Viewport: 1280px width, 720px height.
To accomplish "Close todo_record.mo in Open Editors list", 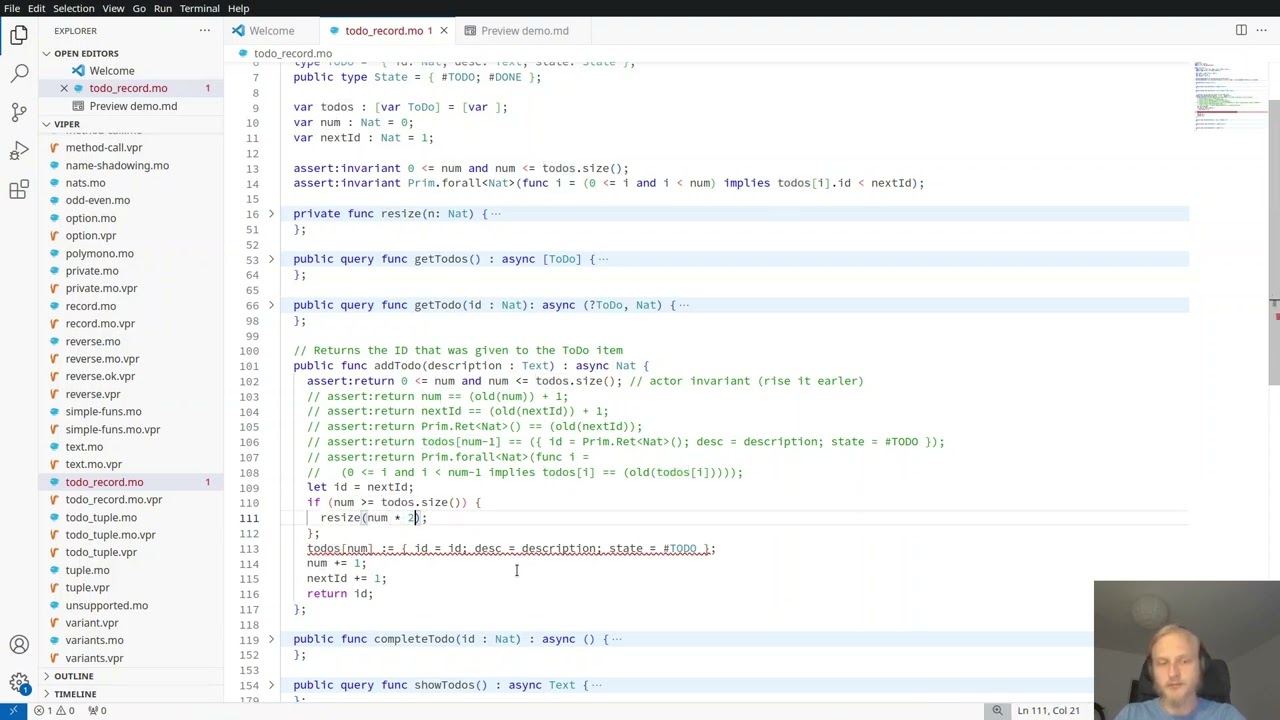I will coord(64,88).
